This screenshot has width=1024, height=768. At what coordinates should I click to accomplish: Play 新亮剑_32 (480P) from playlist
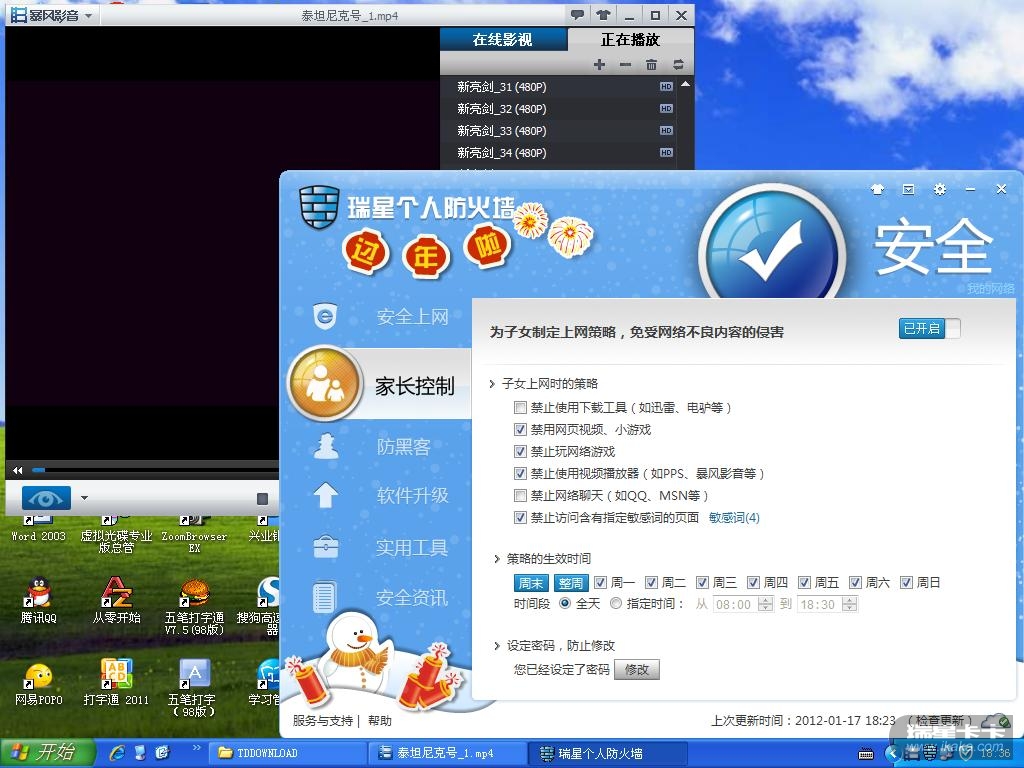pyautogui.click(x=559, y=109)
